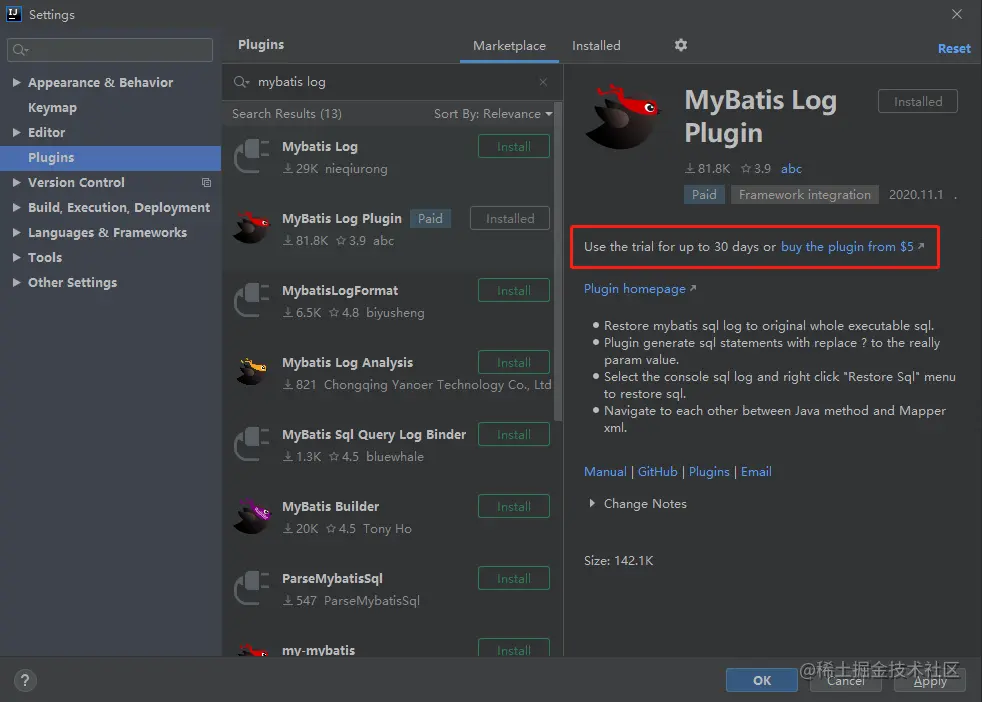
Task: Click the Framework integration tag
Action: click(x=804, y=195)
